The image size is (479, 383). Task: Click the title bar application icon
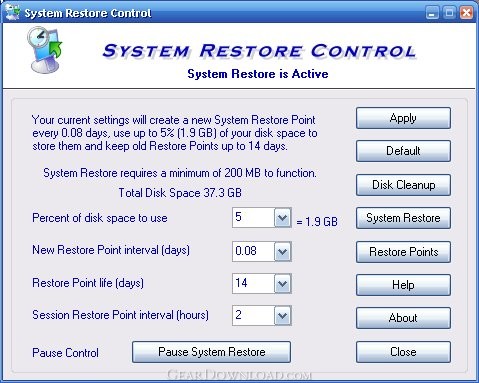pyautogui.click(x=12, y=12)
